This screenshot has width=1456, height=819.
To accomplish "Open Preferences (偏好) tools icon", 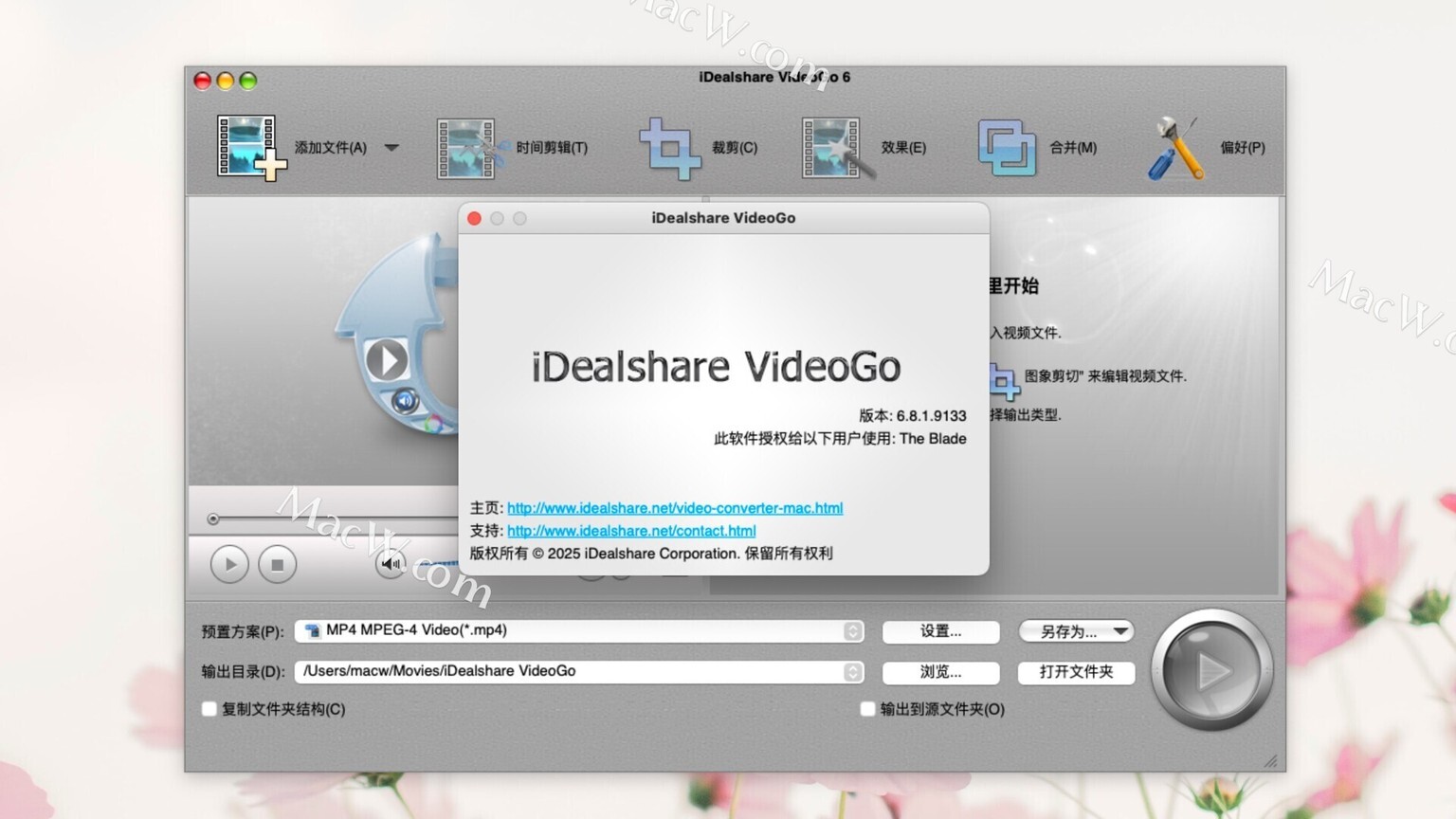I will pos(1177,148).
